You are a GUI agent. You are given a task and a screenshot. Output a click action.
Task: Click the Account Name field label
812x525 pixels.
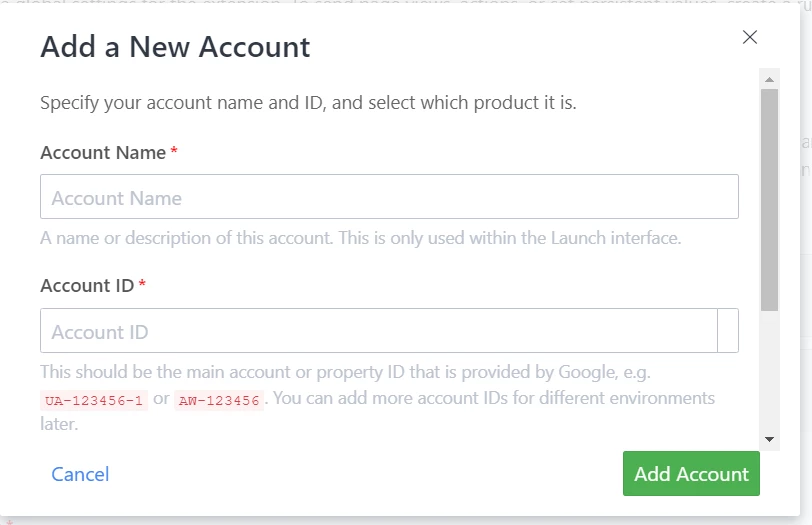pyautogui.click(x=103, y=153)
